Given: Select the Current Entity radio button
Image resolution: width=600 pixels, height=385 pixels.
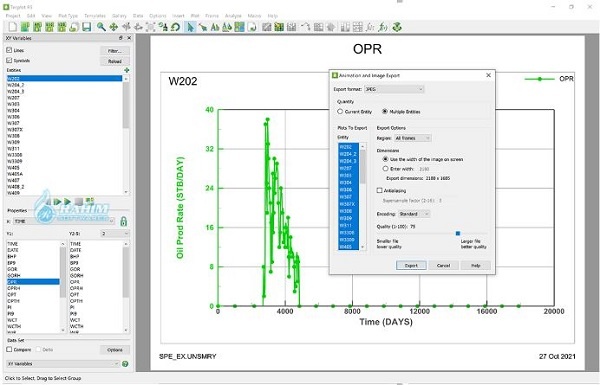Looking at the screenshot, I should (x=340, y=111).
